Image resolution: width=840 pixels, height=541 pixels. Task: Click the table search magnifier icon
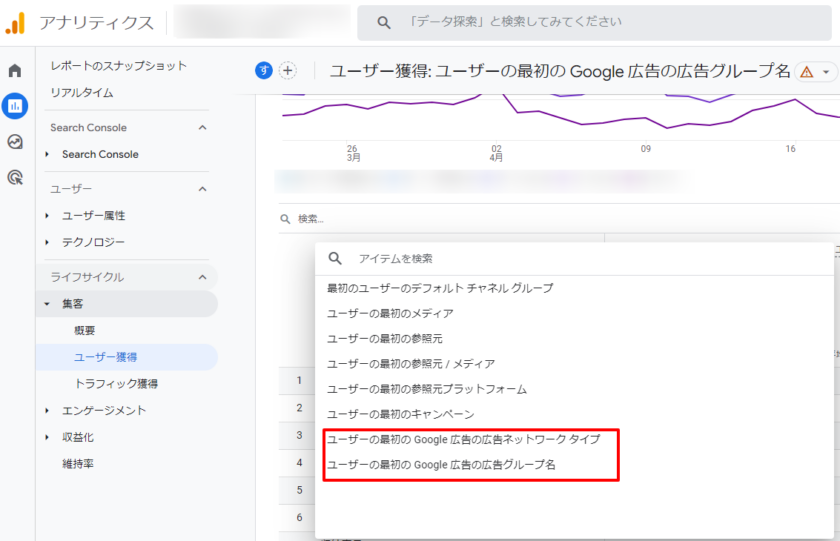[286, 219]
